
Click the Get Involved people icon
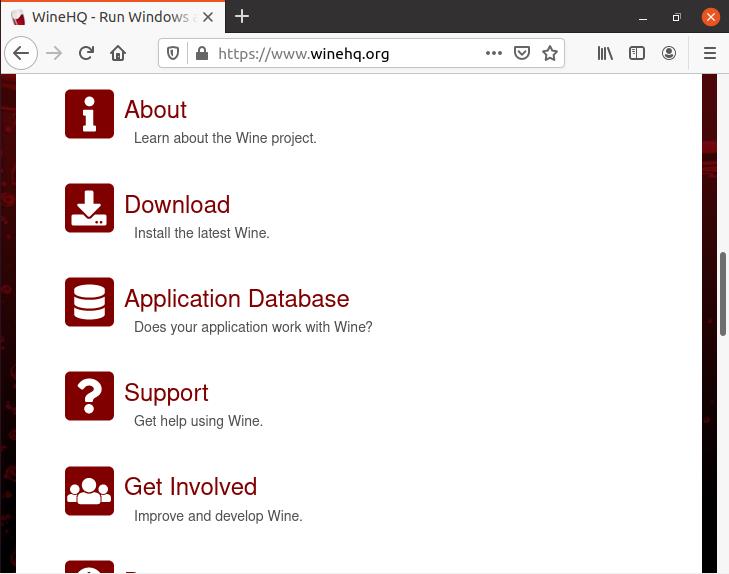coord(89,491)
